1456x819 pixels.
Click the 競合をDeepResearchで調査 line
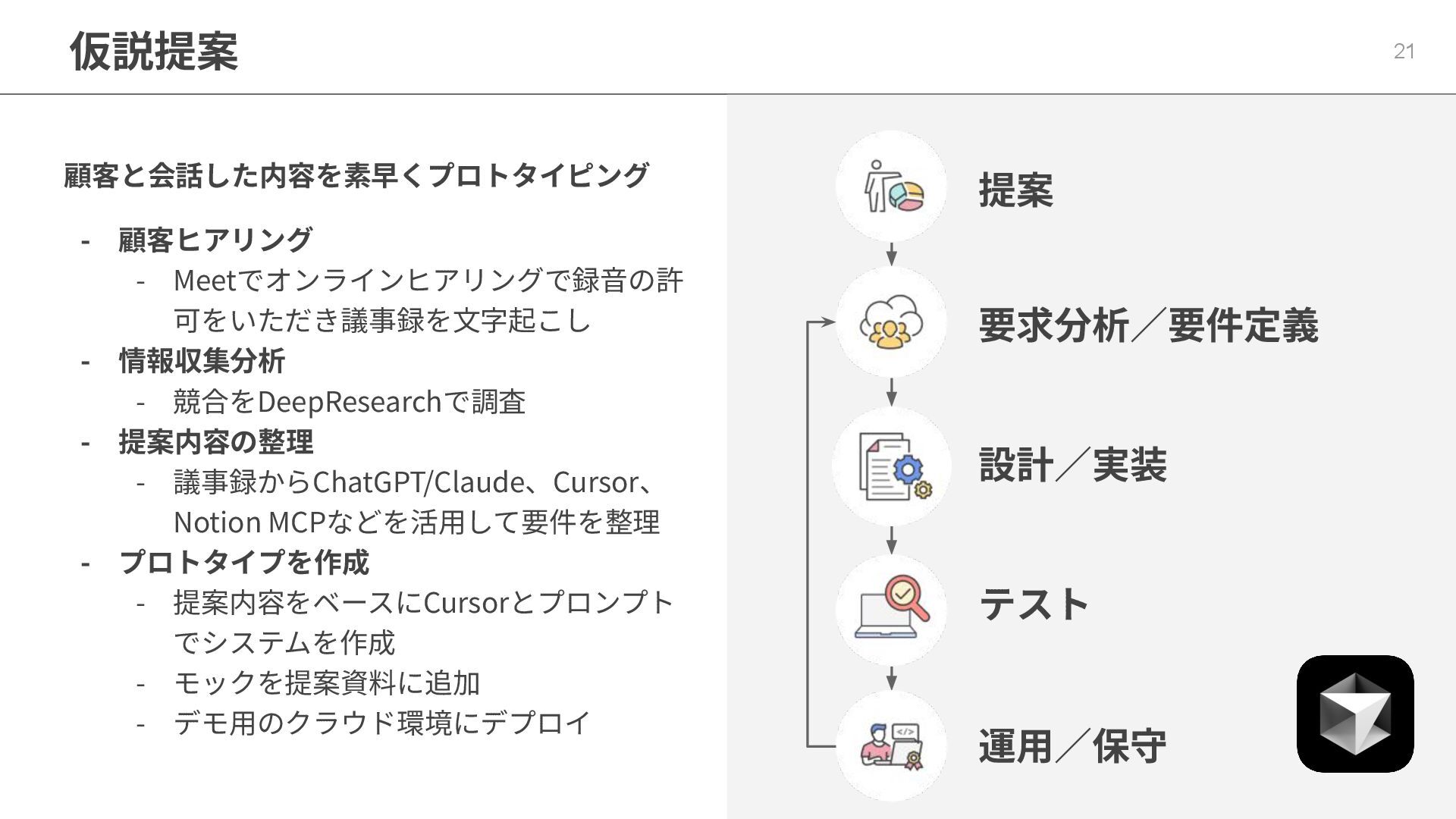(x=349, y=402)
